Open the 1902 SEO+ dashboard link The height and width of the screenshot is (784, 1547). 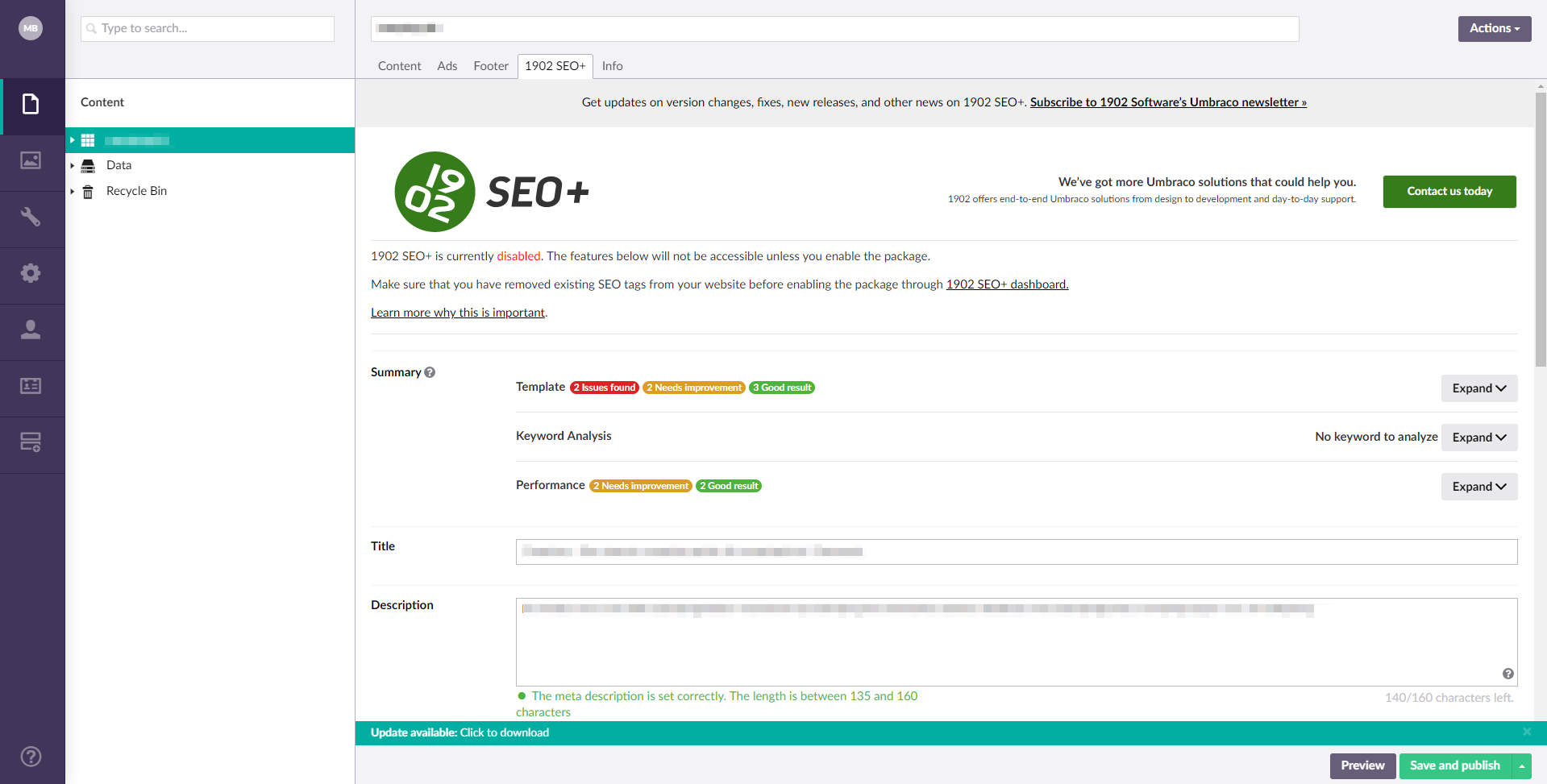1007,284
